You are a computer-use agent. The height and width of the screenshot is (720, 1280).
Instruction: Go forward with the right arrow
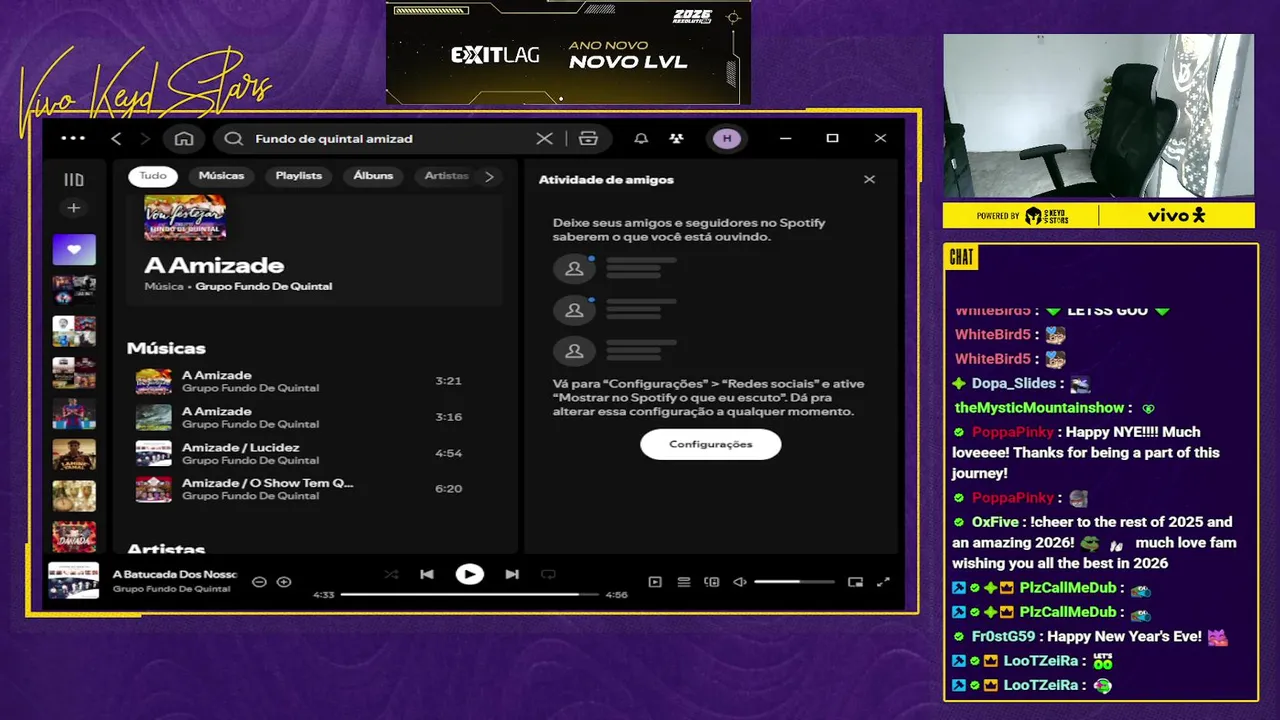[145, 139]
